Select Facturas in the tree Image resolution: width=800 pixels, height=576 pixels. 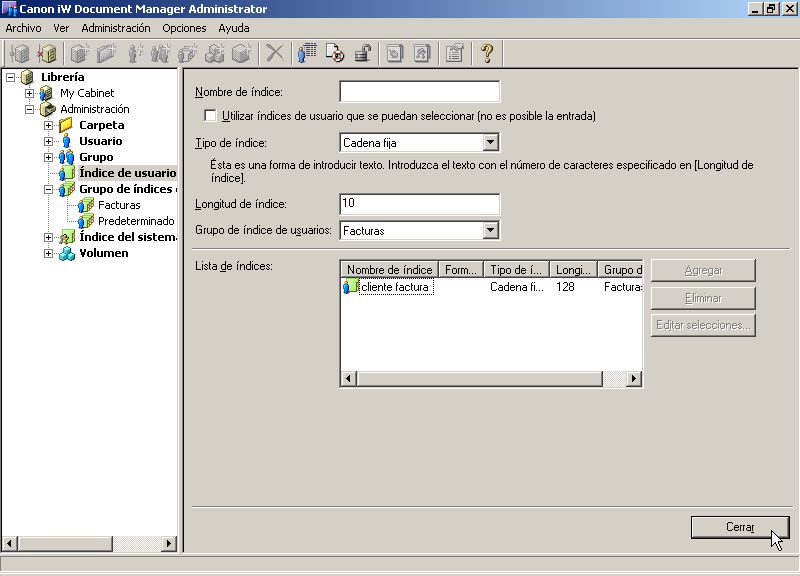click(119, 205)
